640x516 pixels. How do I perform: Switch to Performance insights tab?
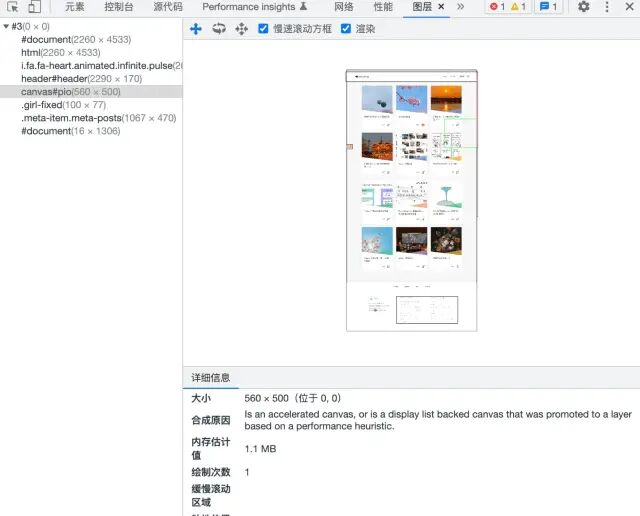(x=255, y=7)
